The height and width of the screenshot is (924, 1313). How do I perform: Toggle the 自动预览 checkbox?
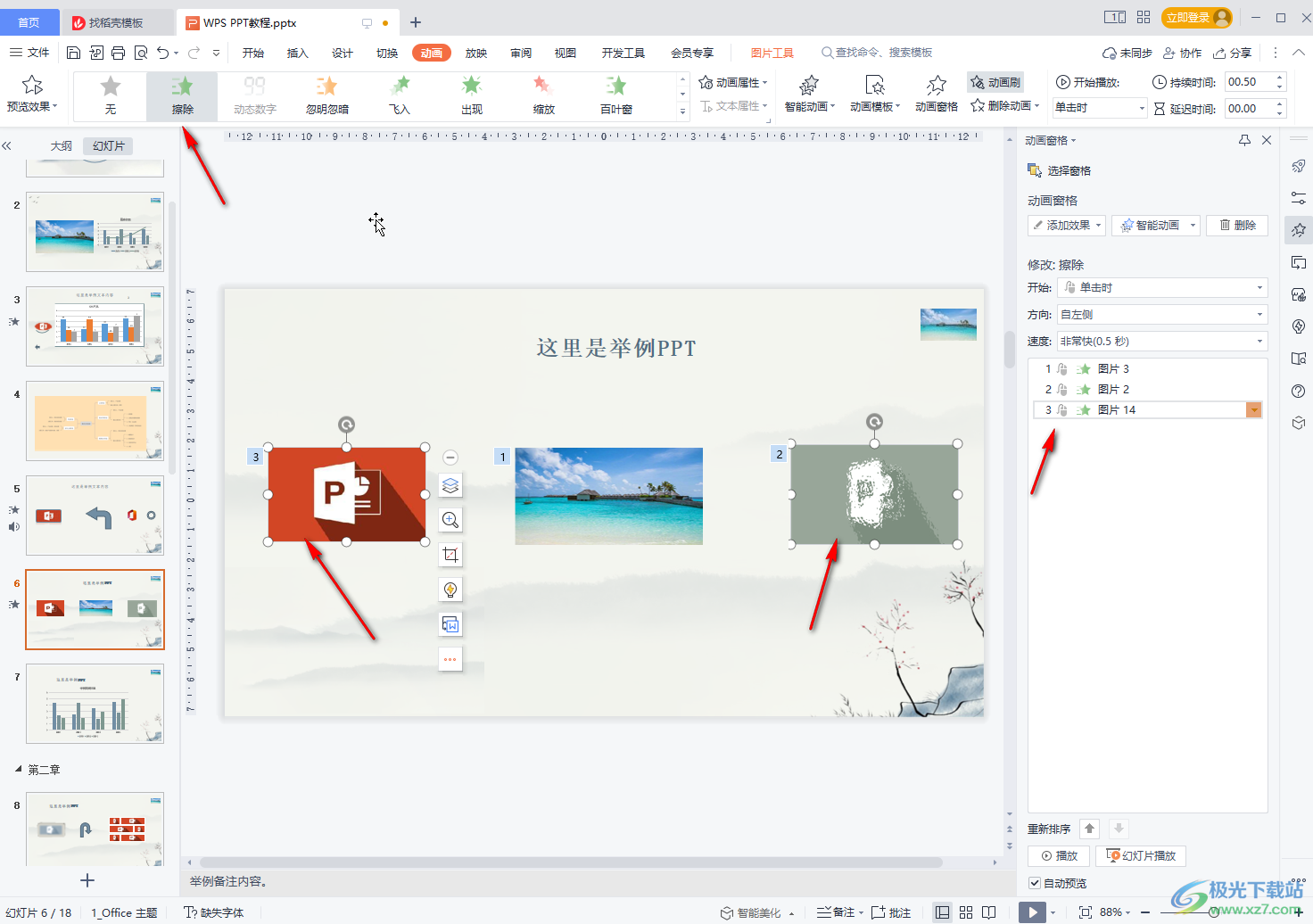click(1035, 883)
